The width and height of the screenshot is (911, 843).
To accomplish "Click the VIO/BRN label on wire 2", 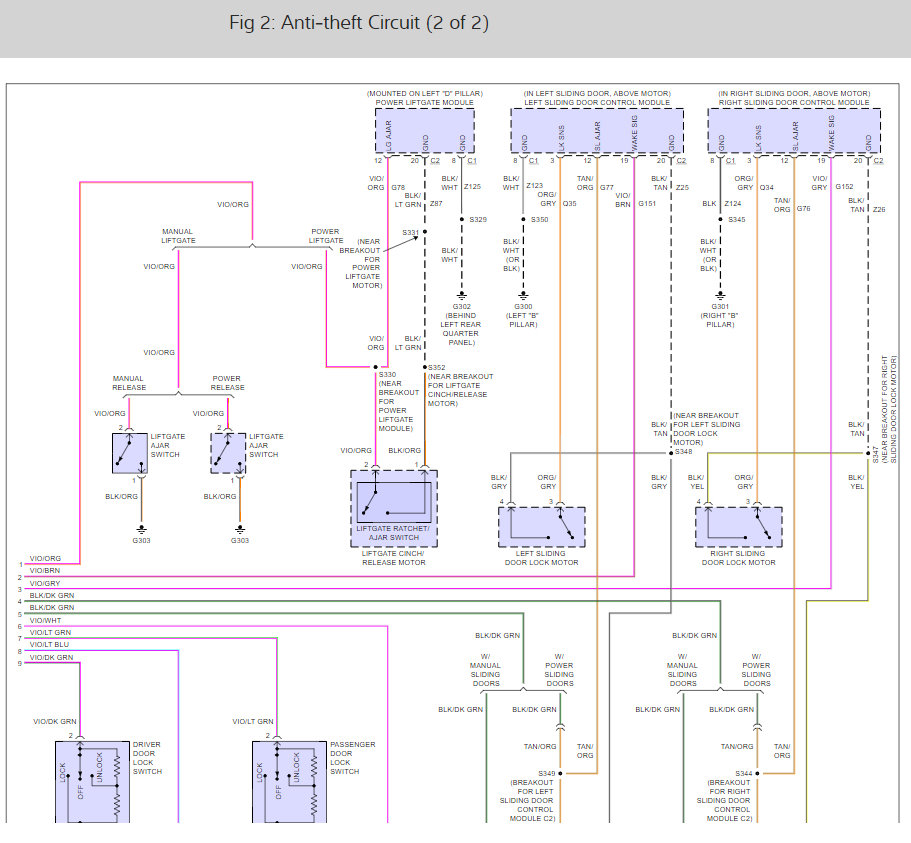I will [x=45, y=571].
